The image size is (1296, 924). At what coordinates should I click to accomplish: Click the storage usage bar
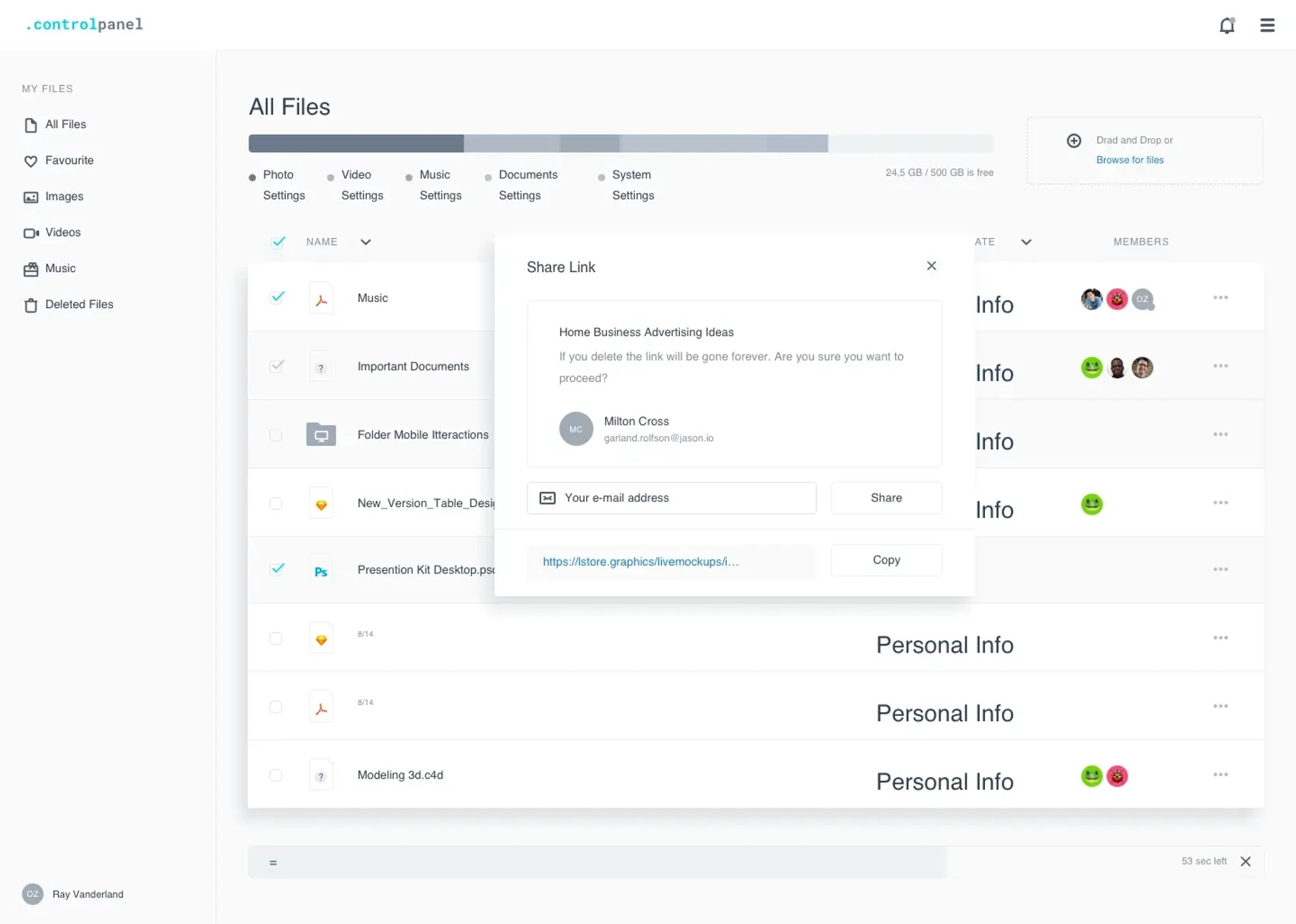621,143
